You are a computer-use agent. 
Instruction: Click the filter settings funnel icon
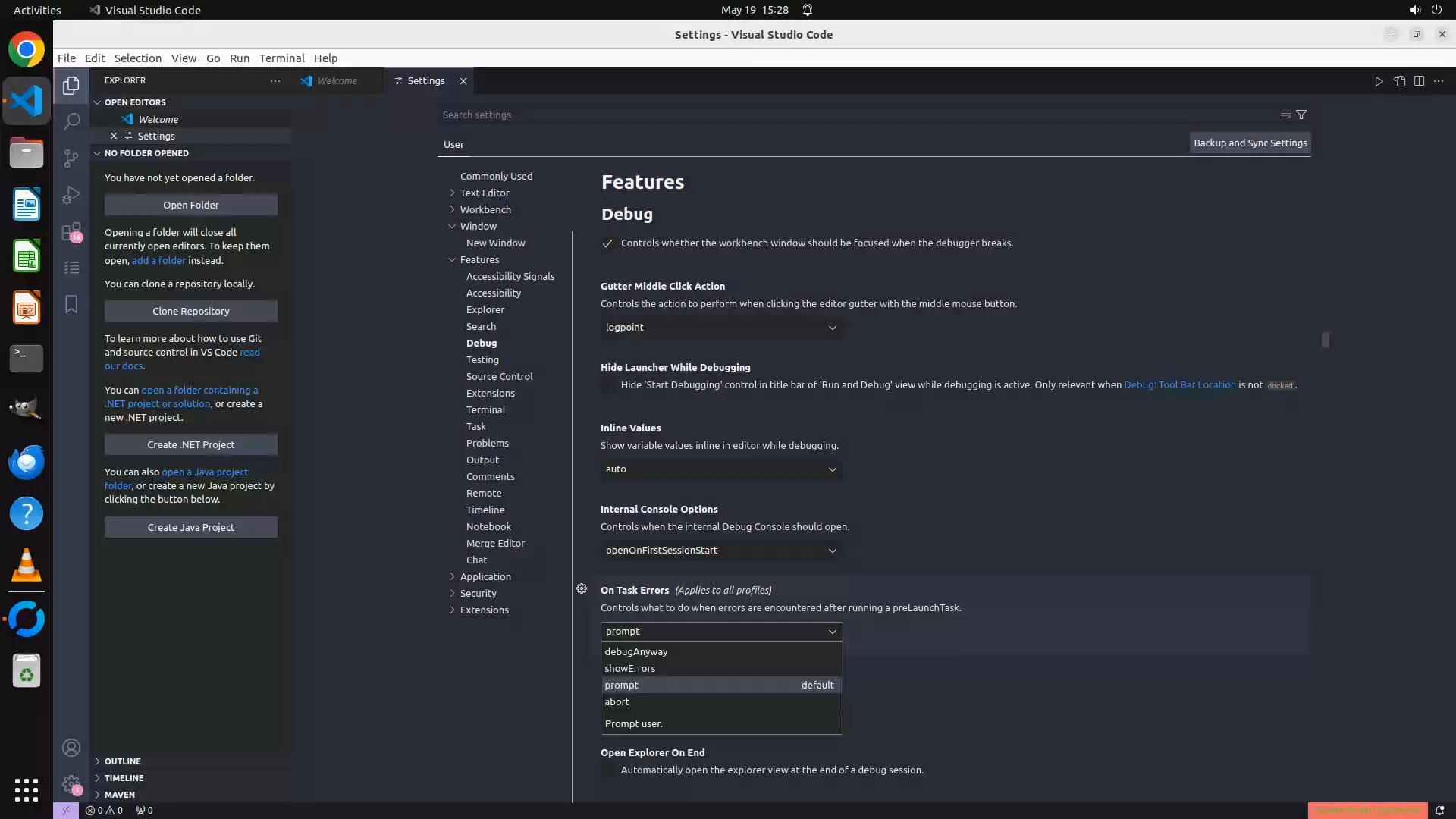pyautogui.click(x=1301, y=115)
